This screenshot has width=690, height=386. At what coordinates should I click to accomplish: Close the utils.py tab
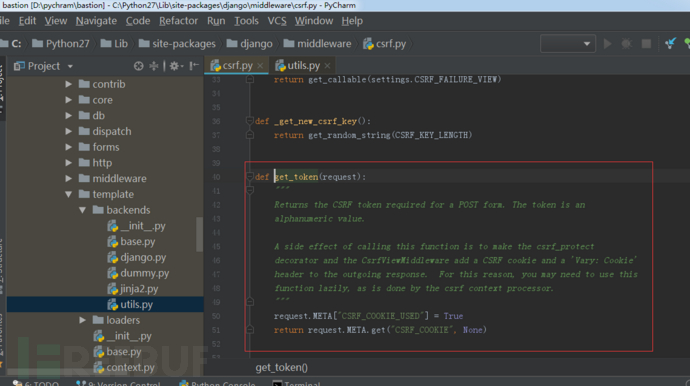click(327, 66)
